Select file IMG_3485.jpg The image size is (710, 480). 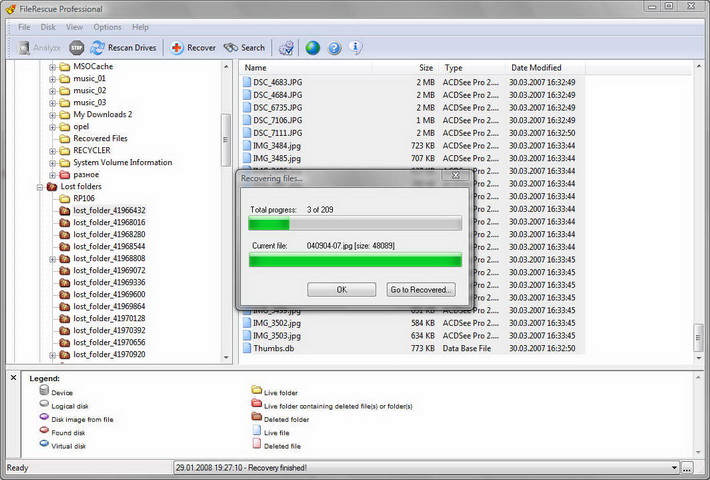(x=277, y=158)
